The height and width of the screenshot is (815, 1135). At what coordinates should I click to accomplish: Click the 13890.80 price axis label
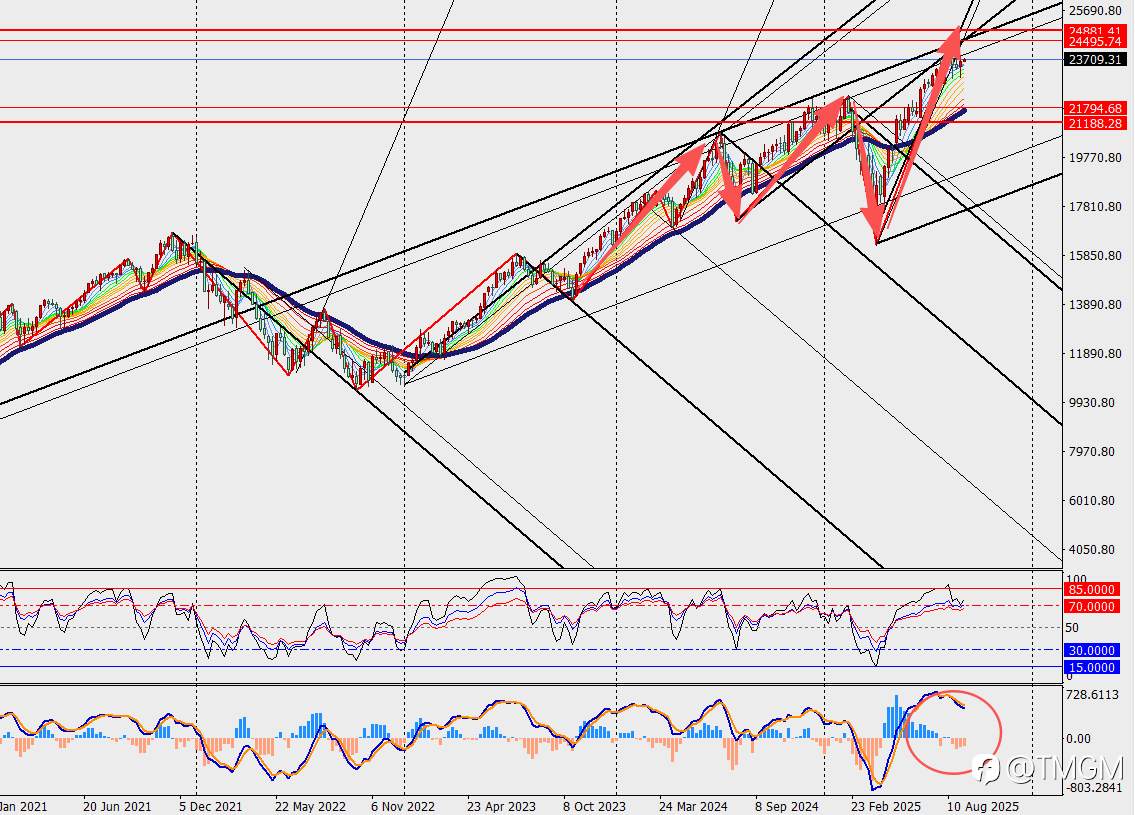[1095, 305]
